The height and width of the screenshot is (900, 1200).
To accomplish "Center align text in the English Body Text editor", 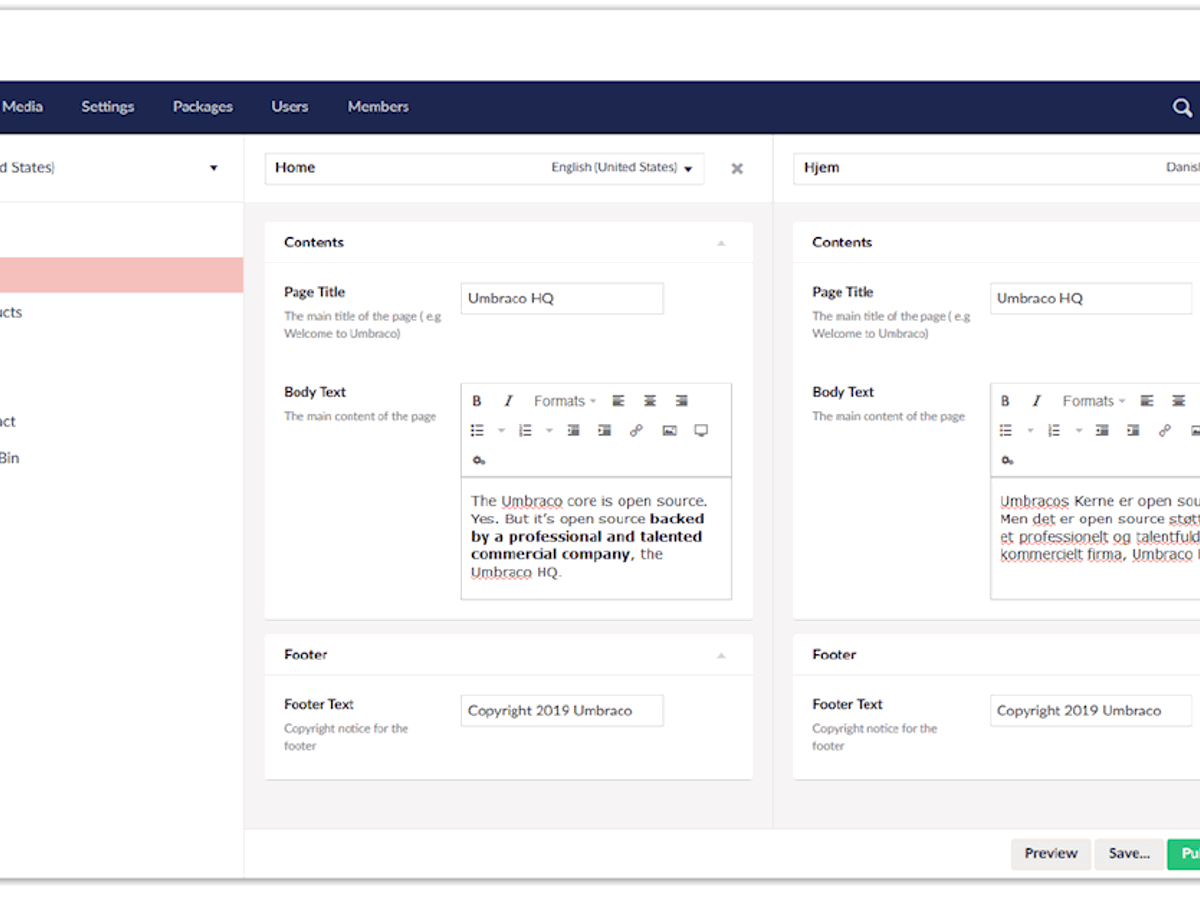I will 650,401.
